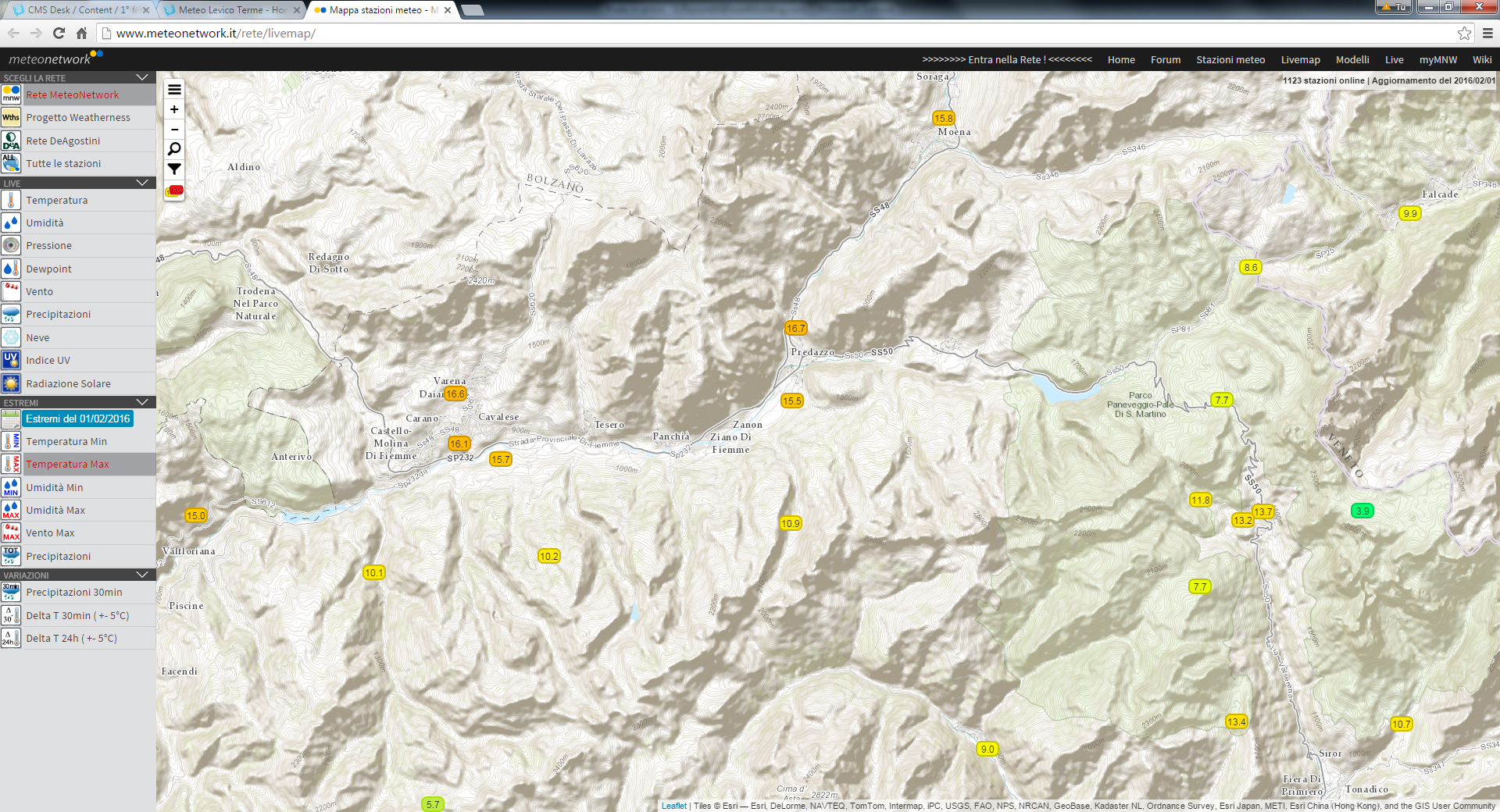This screenshot has height=812, width=1500.
Task: Bookmark this page with the star icon
Action: [1464, 33]
